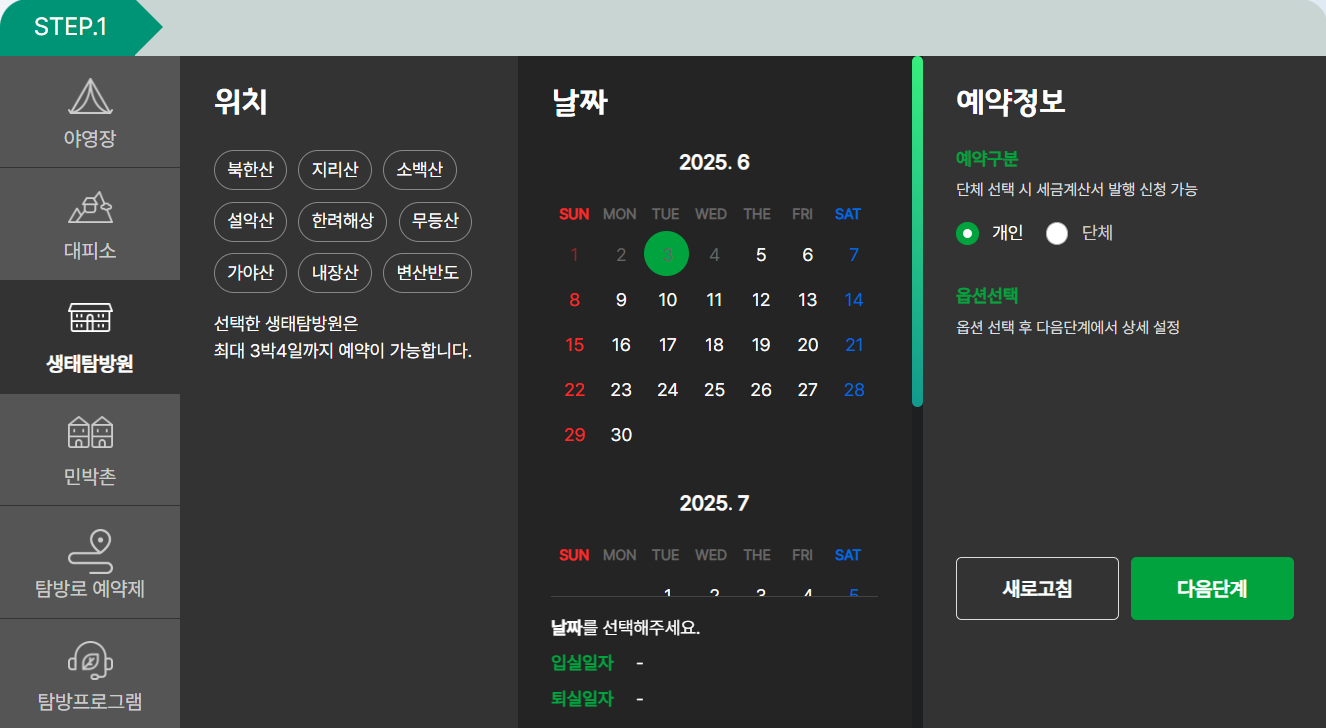Click the 생태탐방원 eco-center icon
The height and width of the screenshot is (728, 1326).
click(90, 336)
